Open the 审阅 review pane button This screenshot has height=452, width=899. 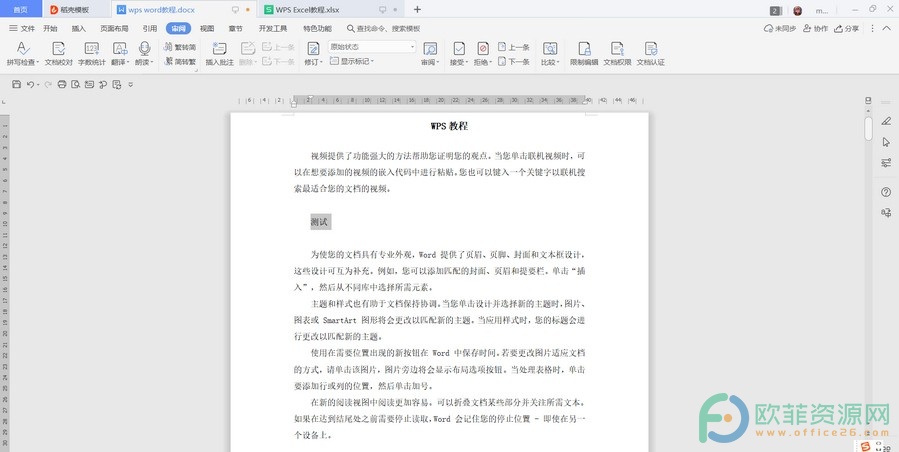click(429, 54)
